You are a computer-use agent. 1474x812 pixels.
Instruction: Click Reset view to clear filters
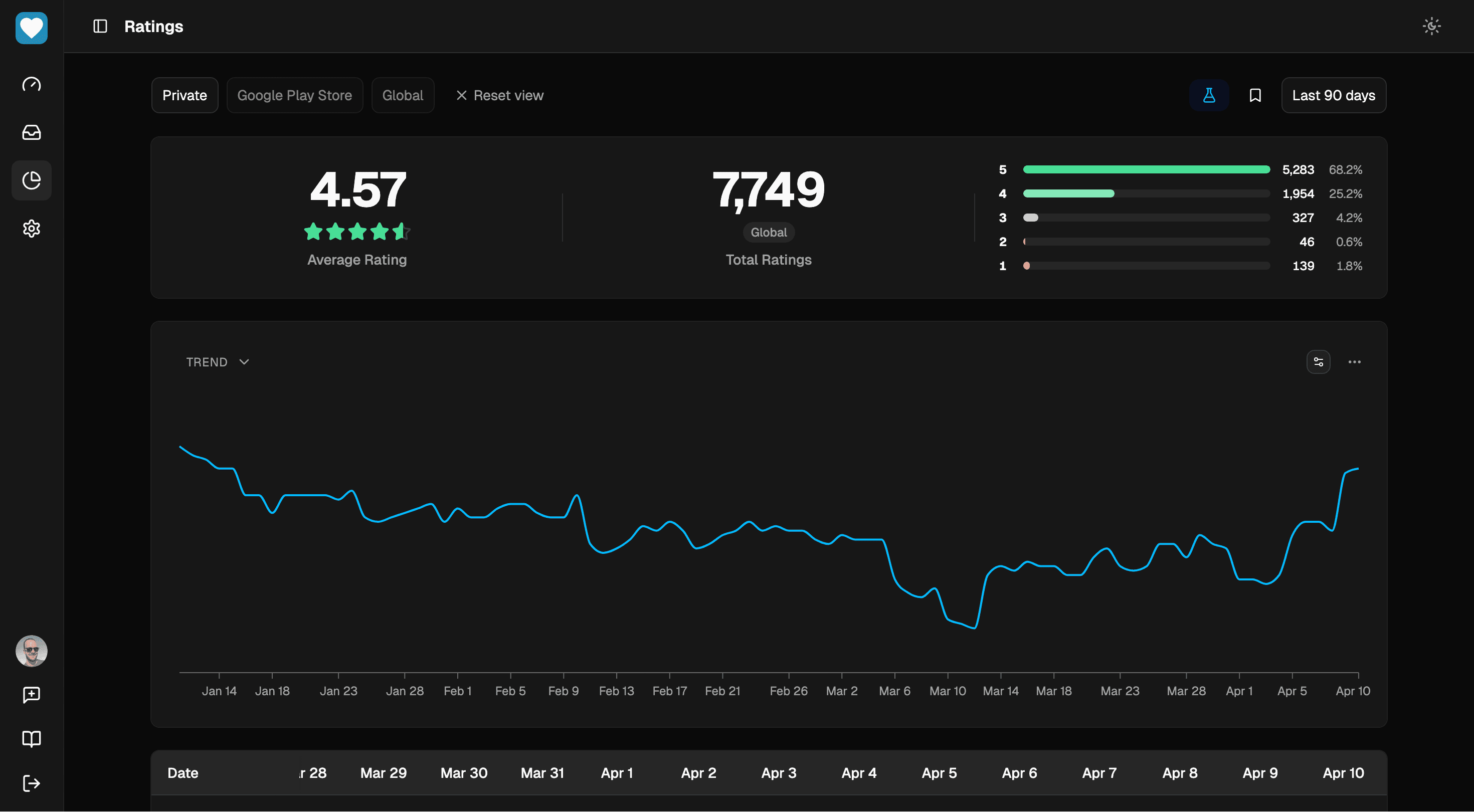click(x=500, y=95)
